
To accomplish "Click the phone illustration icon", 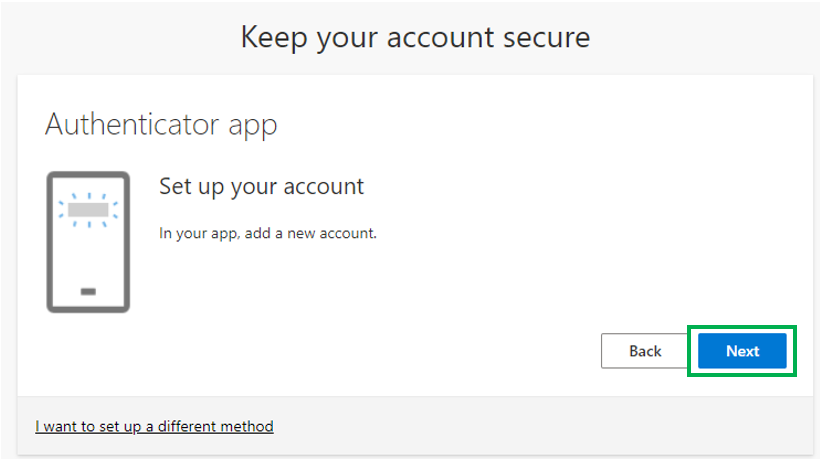I will tap(88, 242).
